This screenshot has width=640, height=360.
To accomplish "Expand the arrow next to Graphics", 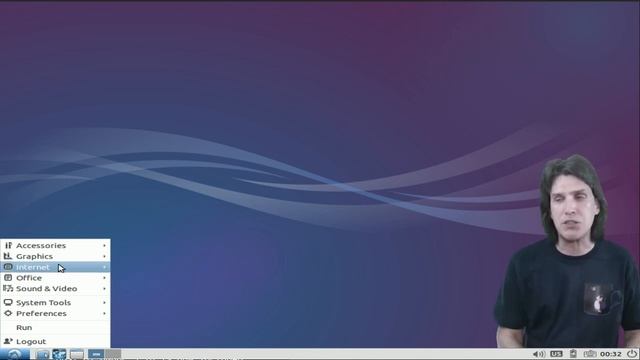I will pyautogui.click(x=104, y=256).
